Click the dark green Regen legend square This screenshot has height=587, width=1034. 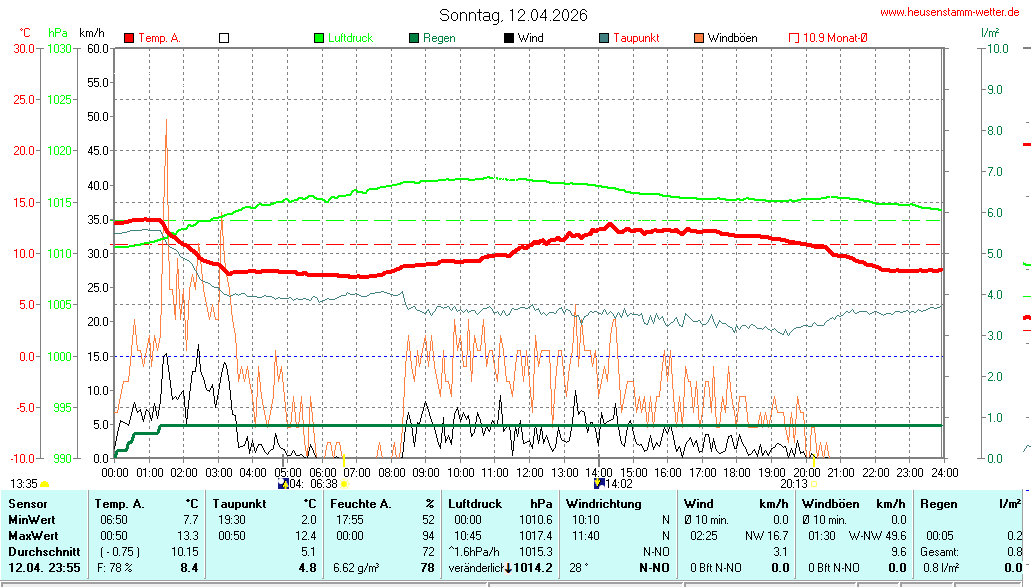click(x=414, y=38)
